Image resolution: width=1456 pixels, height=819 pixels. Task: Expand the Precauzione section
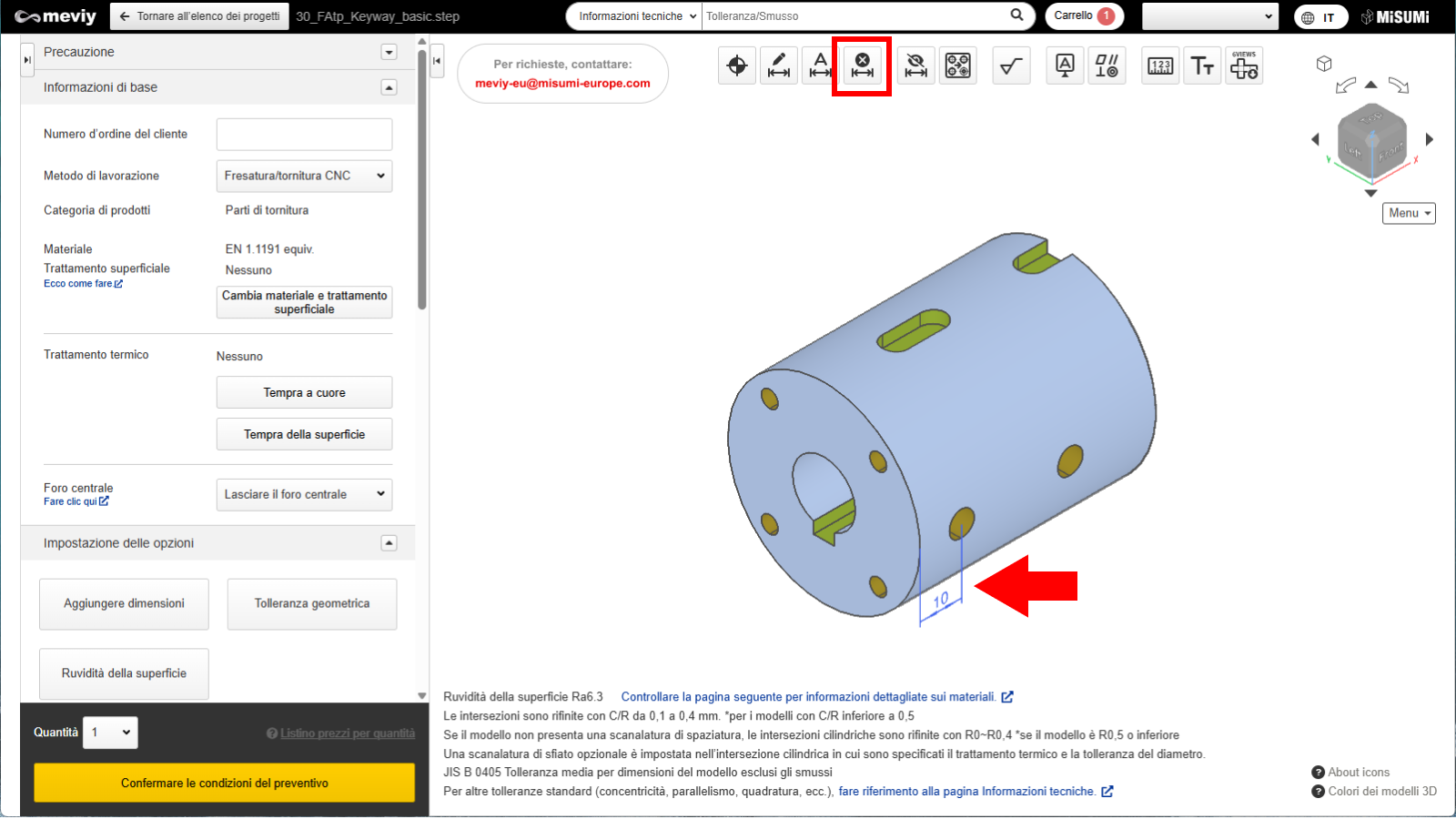tap(389, 52)
